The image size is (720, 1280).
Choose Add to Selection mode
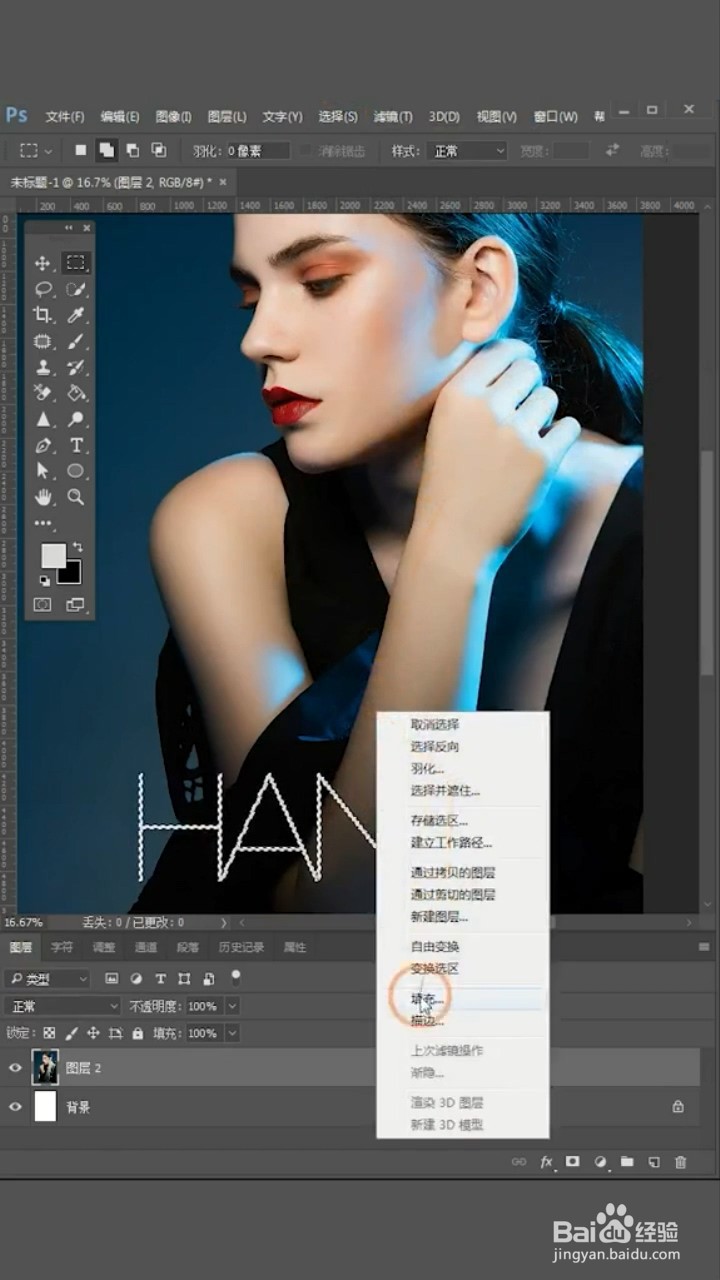(106, 151)
